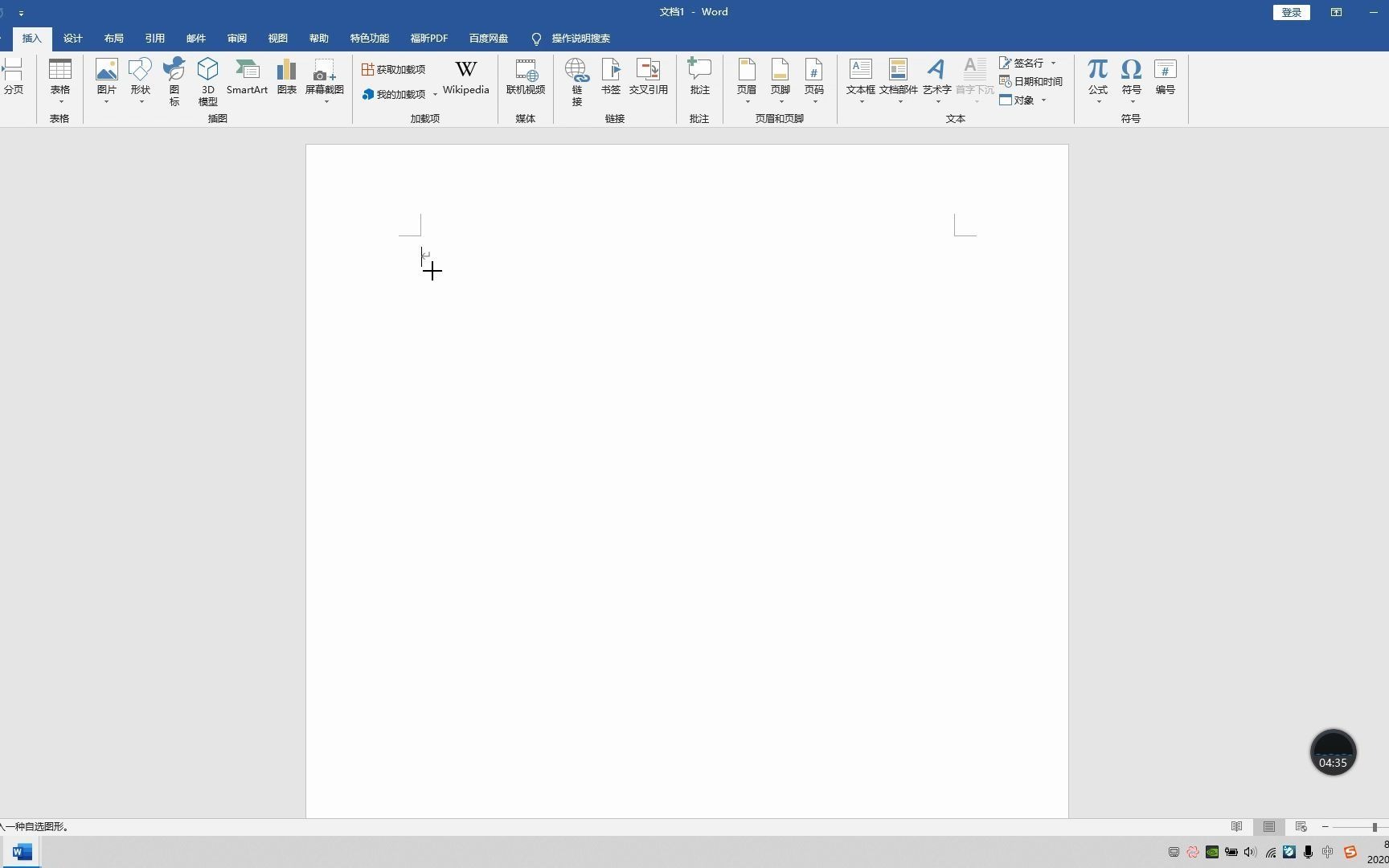
Task: Insert a 交叉引用 cross-reference
Action: tap(649, 77)
